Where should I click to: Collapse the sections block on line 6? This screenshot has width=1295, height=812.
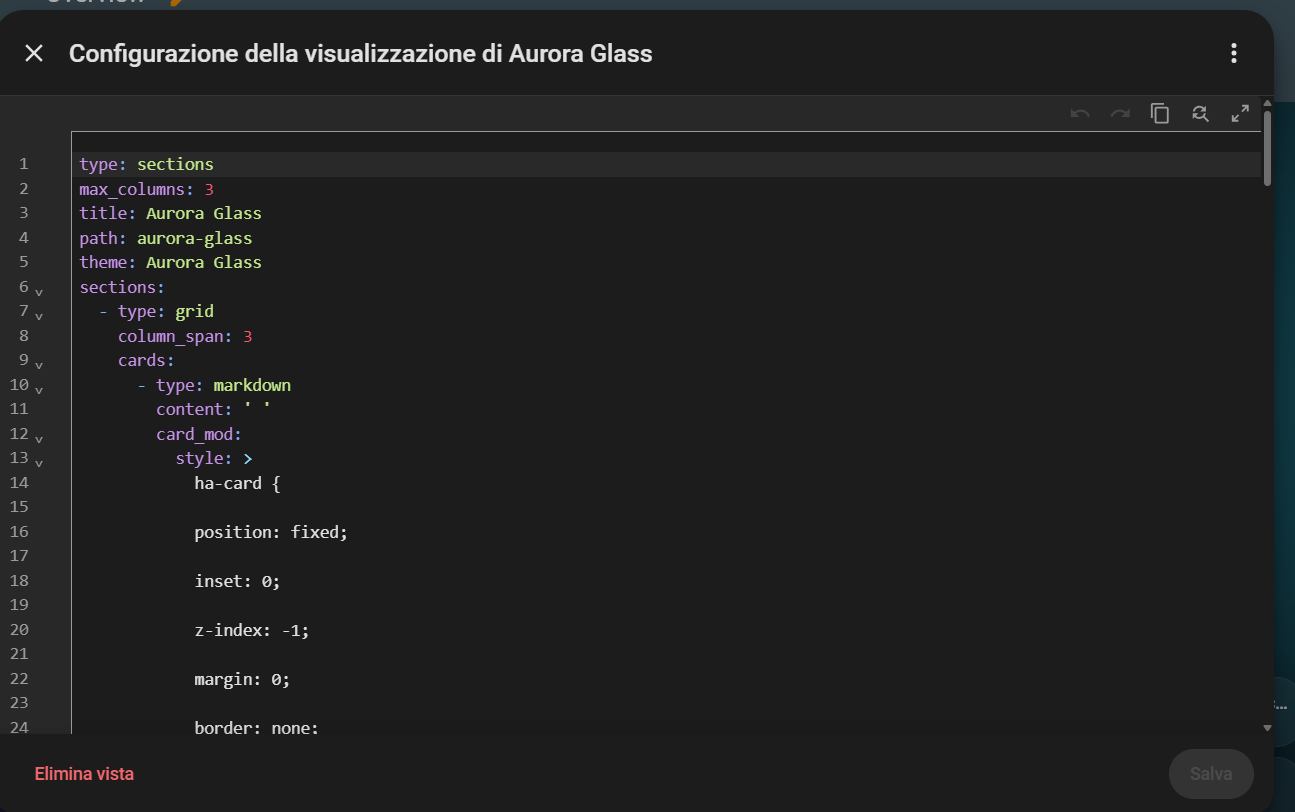(39, 291)
